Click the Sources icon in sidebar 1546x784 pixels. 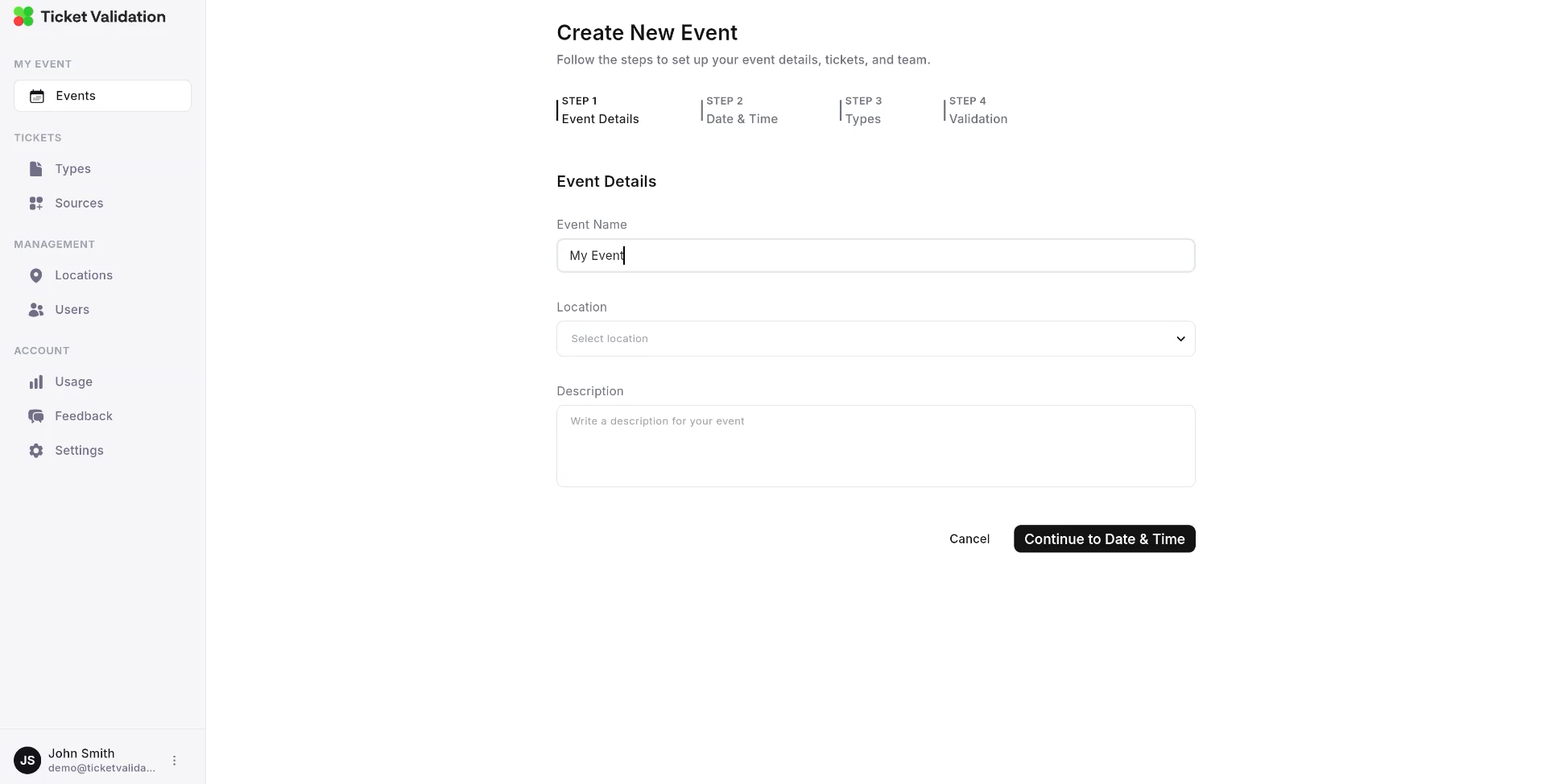[x=35, y=203]
